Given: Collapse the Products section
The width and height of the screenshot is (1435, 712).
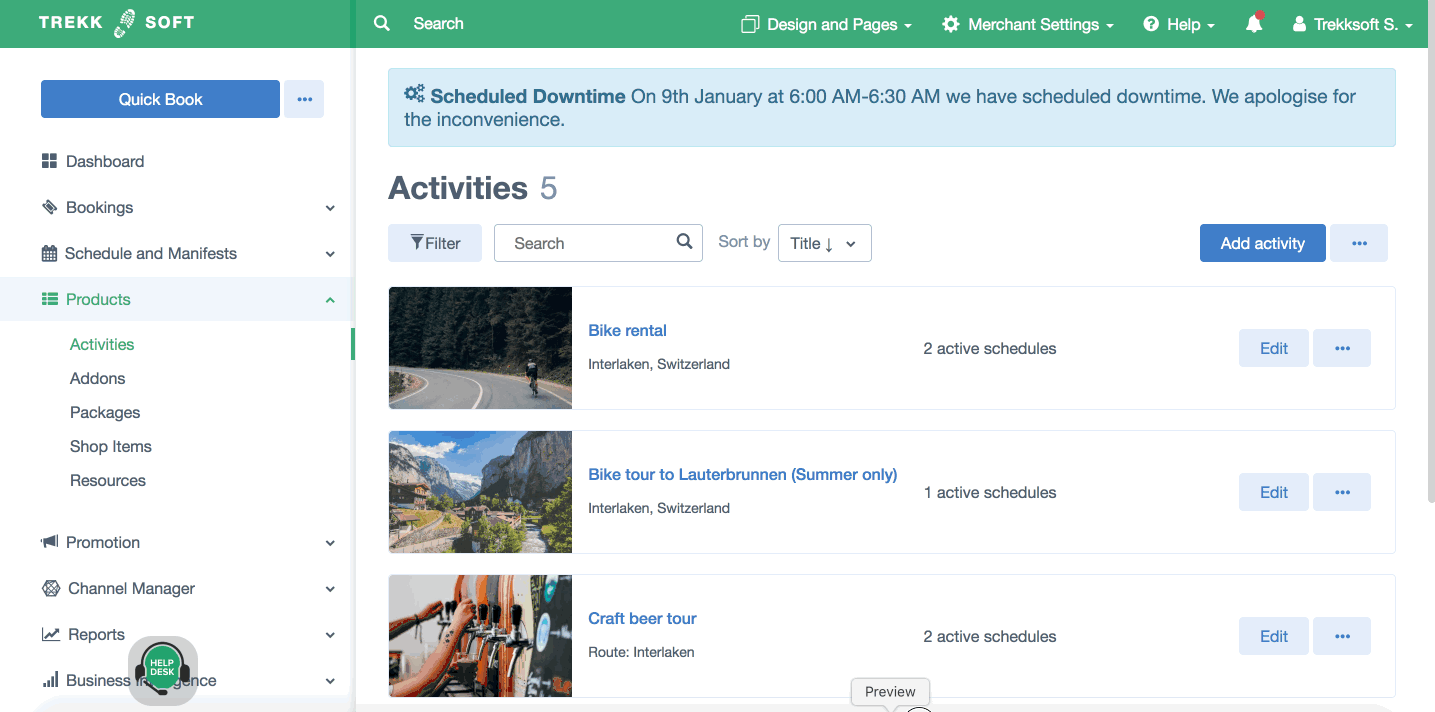Looking at the screenshot, I should [x=330, y=300].
